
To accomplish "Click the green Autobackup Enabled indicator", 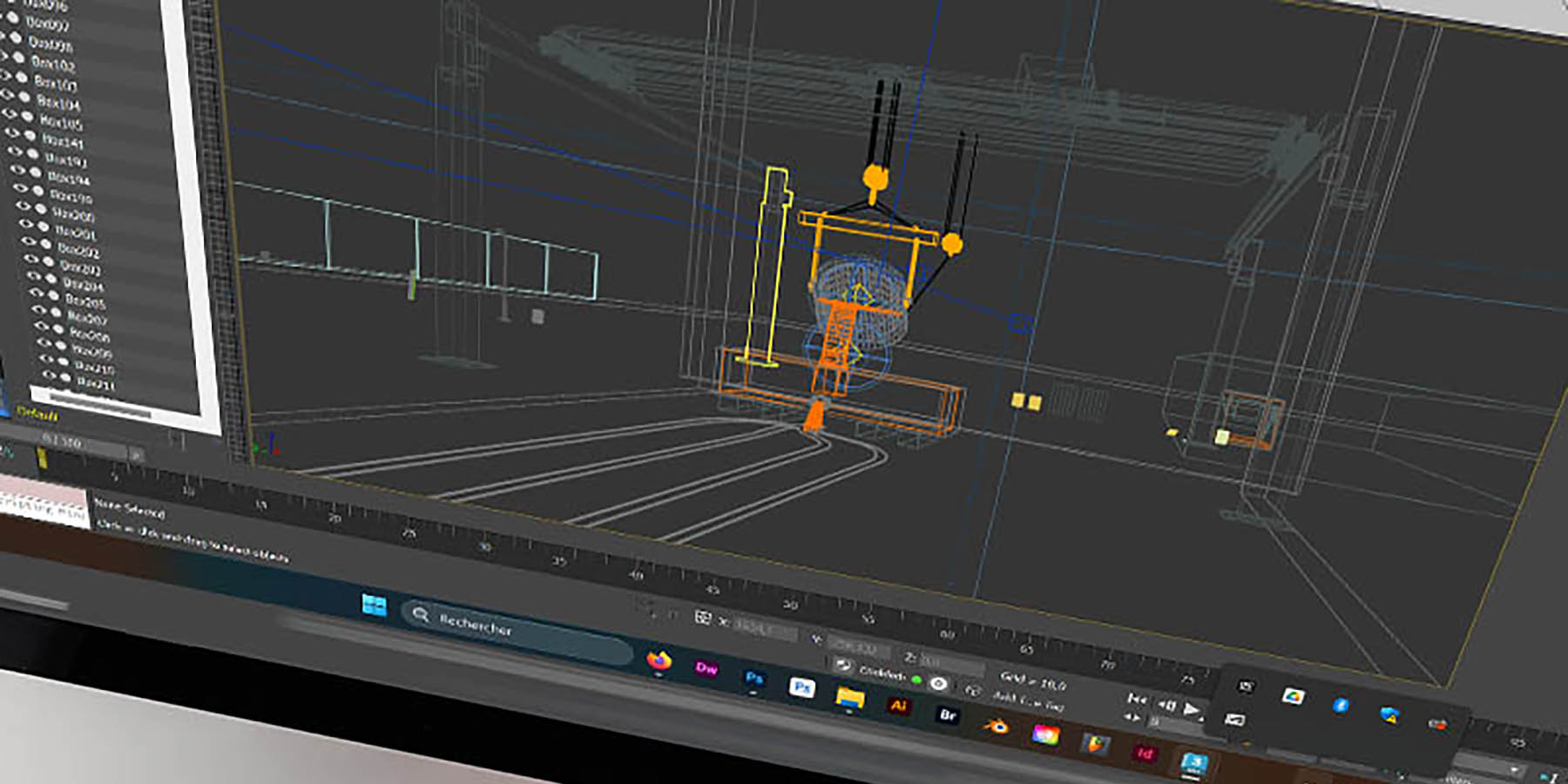I will coord(916,679).
